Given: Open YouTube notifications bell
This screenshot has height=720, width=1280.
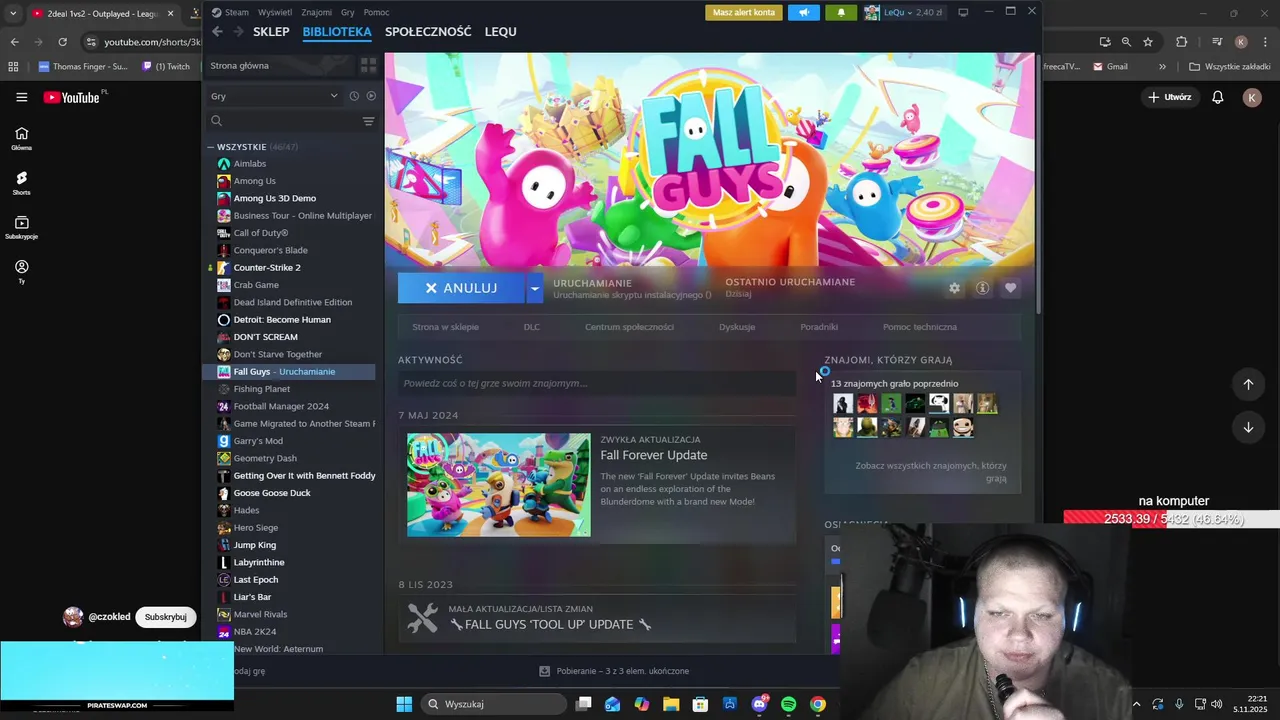Looking at the screenshot, I should coord(1218,97).
